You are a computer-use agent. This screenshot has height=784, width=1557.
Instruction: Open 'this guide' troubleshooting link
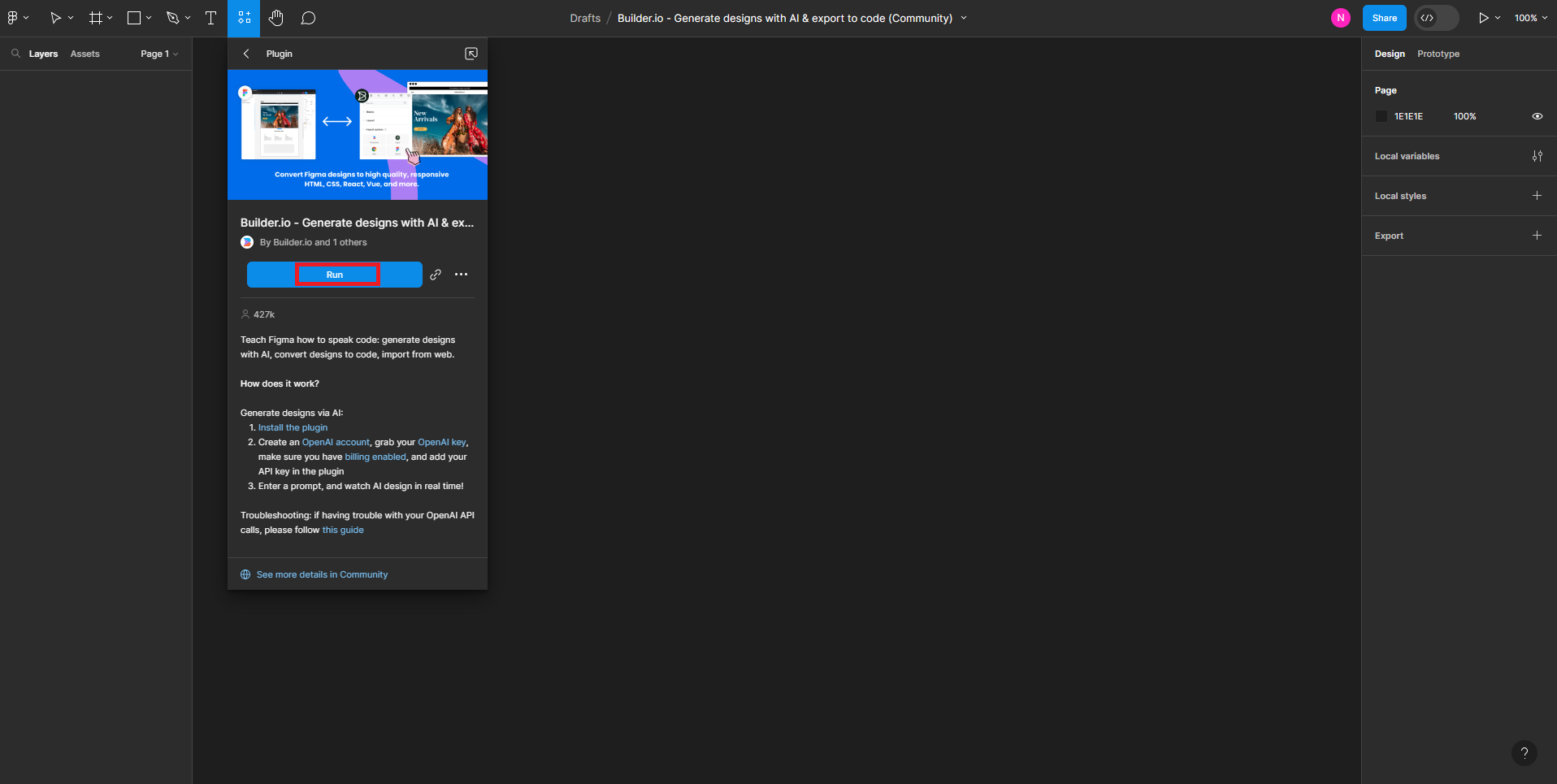343,530
